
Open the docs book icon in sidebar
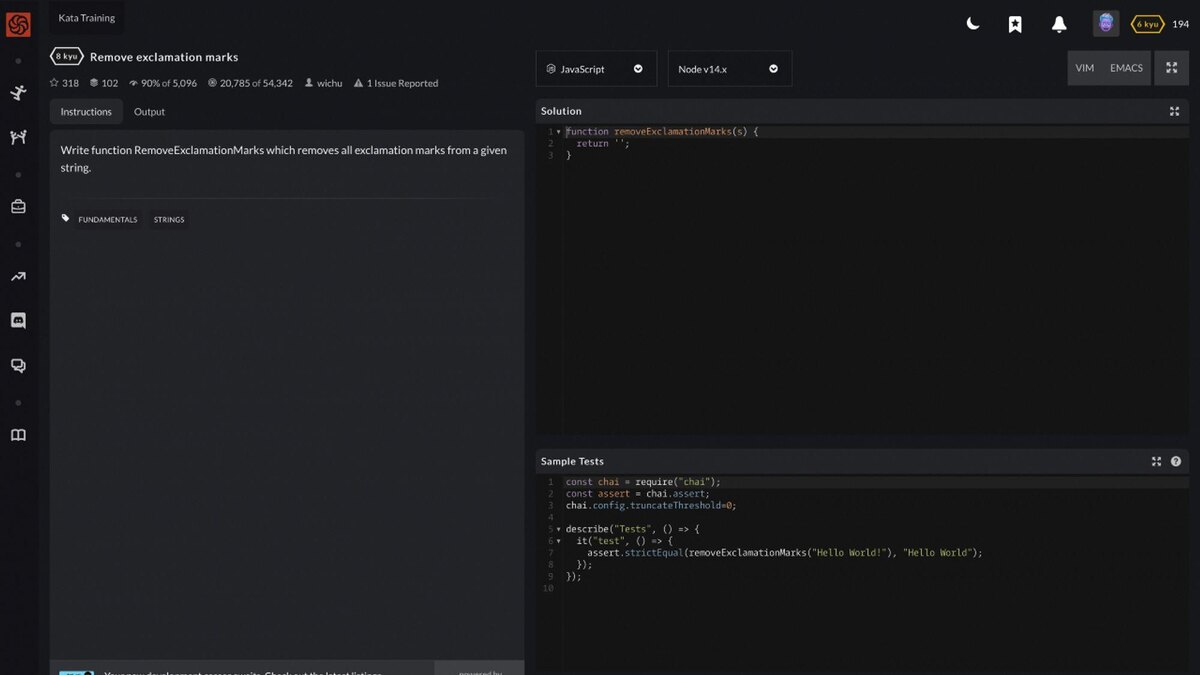[18, 434]
